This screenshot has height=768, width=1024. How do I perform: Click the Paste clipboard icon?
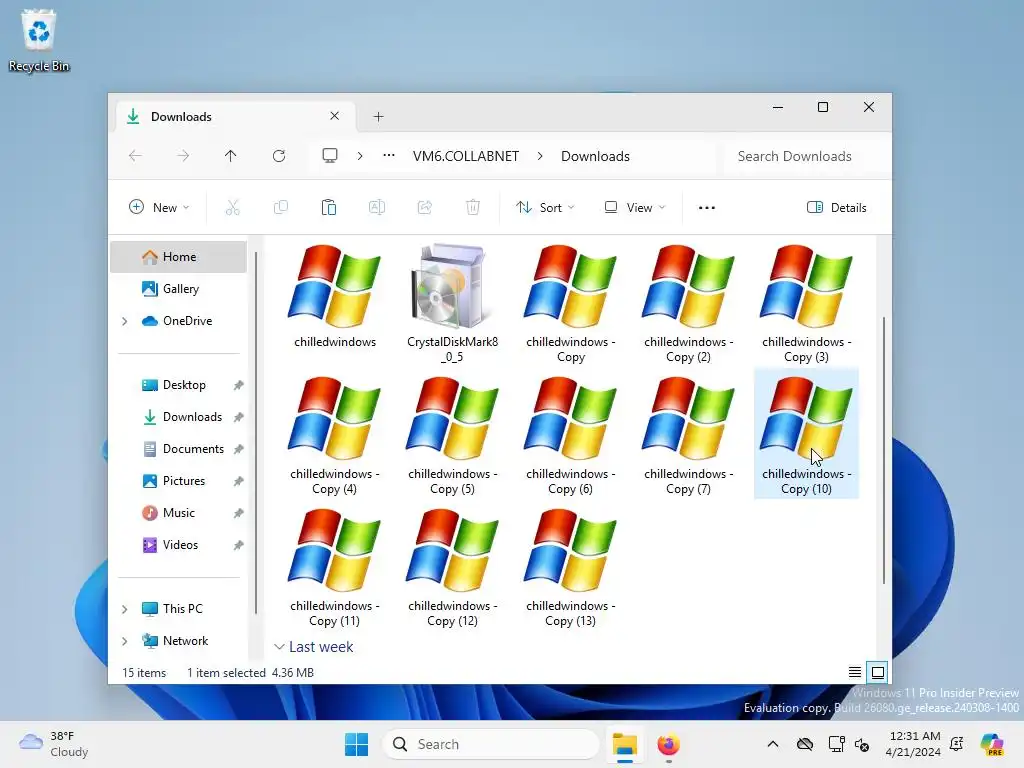coord(328,208)
